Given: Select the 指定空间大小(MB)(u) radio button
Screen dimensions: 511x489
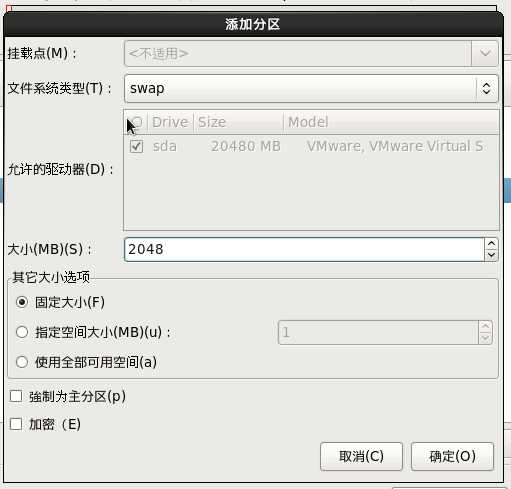Looking at the screenshot, I should (x=22, y=332).
